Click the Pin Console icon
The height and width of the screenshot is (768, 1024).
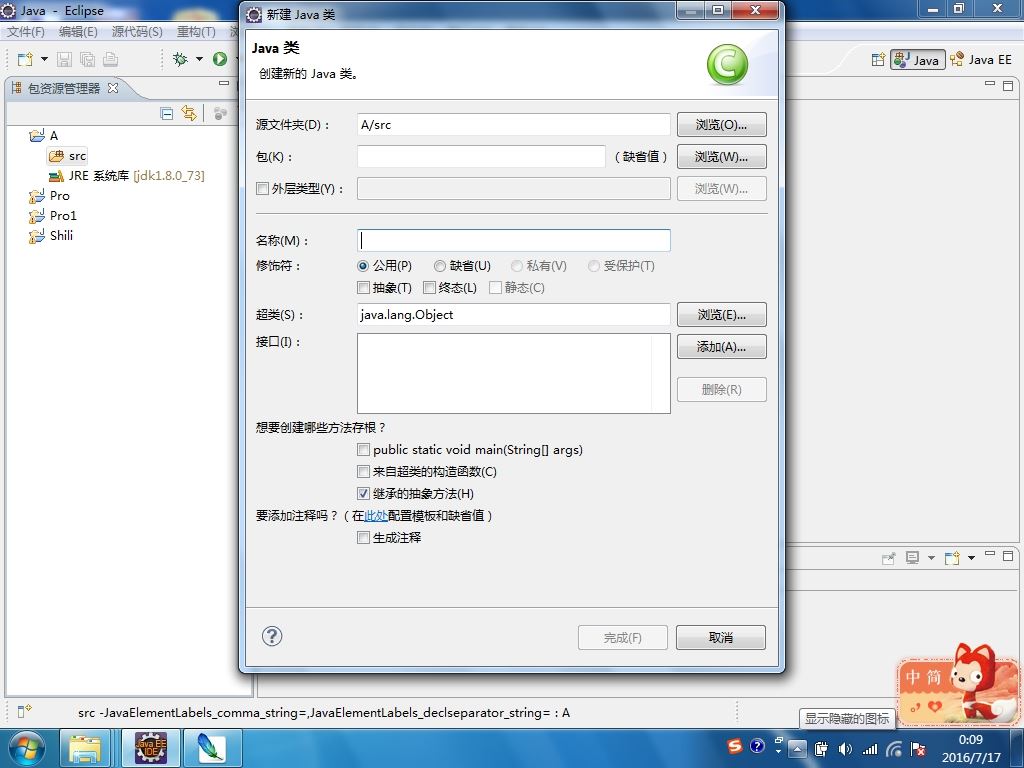coord(888,558)
